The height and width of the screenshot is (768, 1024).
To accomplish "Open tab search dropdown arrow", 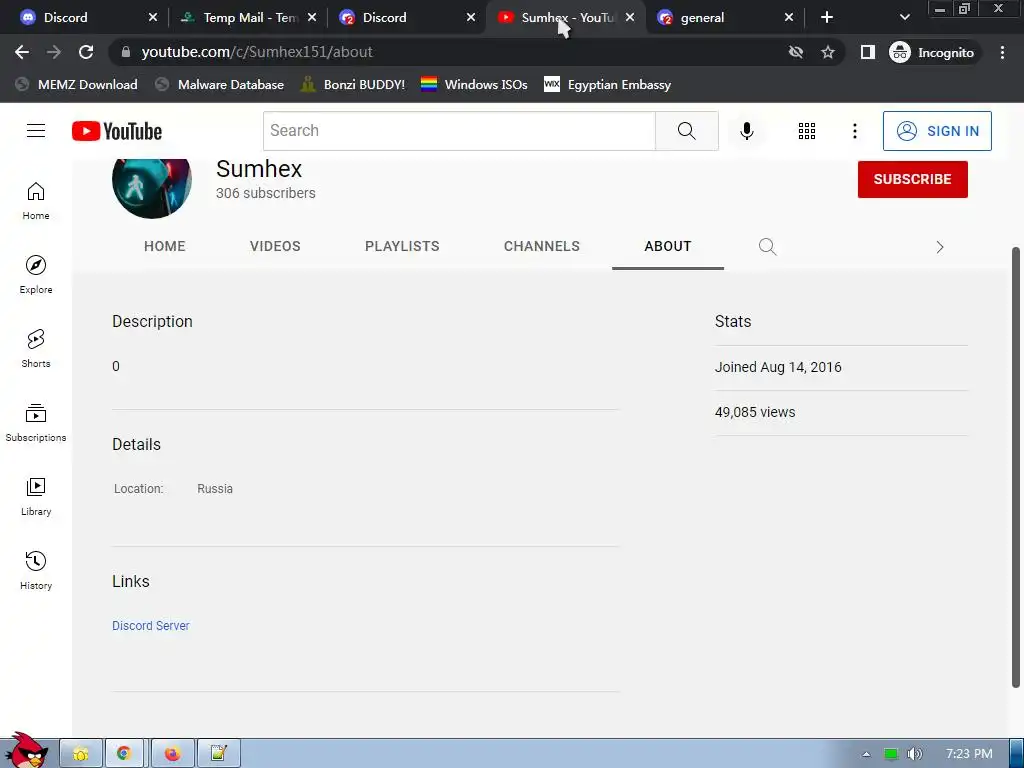I will 904,17.
